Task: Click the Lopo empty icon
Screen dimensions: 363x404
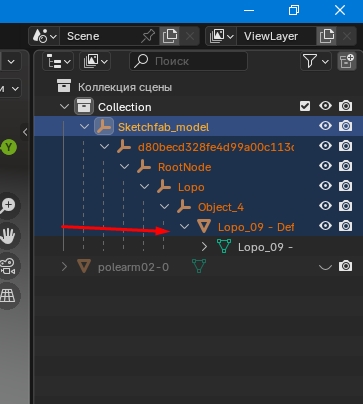Action: point(164,187)
